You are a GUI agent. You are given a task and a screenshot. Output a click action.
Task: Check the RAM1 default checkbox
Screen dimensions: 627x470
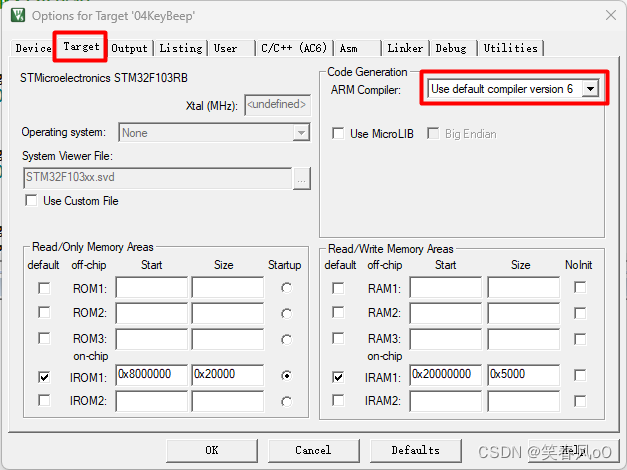tap(338, 288)
